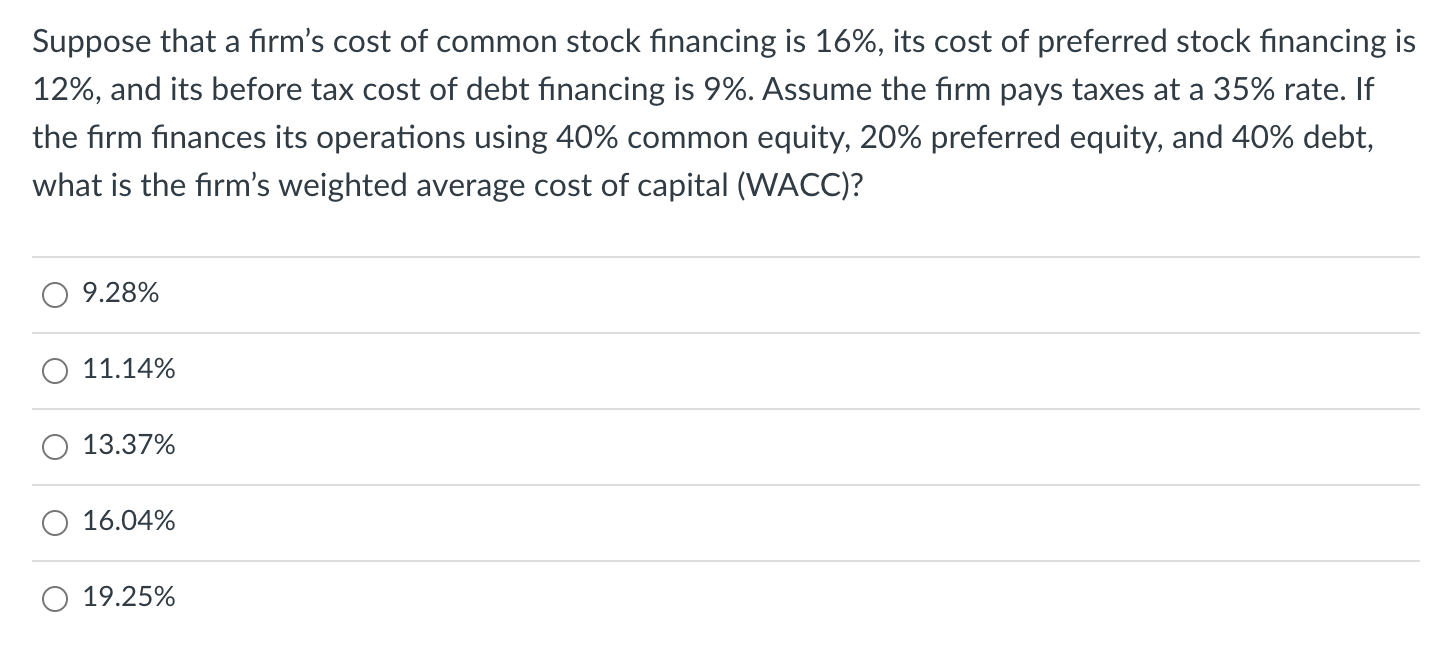Select the 16.04% answer radio button
The height and width of the screenshot is (666, 1446).
tap(54, 522)
